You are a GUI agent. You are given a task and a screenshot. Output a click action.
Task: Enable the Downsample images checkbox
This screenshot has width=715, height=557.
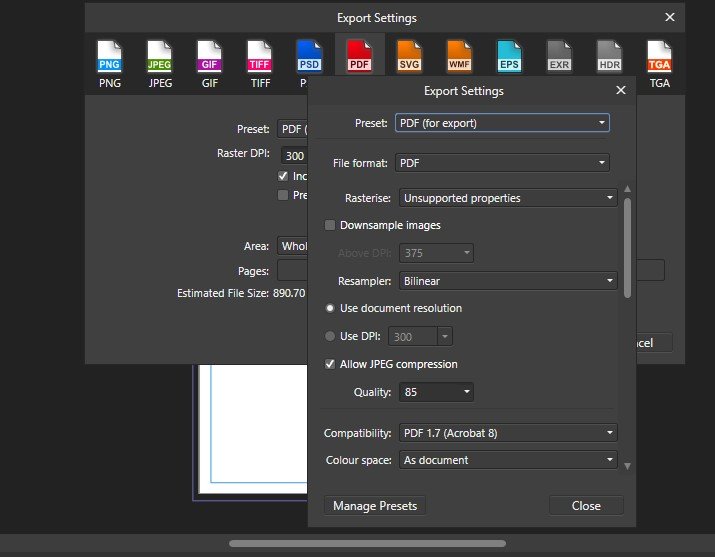click(330, 226)
